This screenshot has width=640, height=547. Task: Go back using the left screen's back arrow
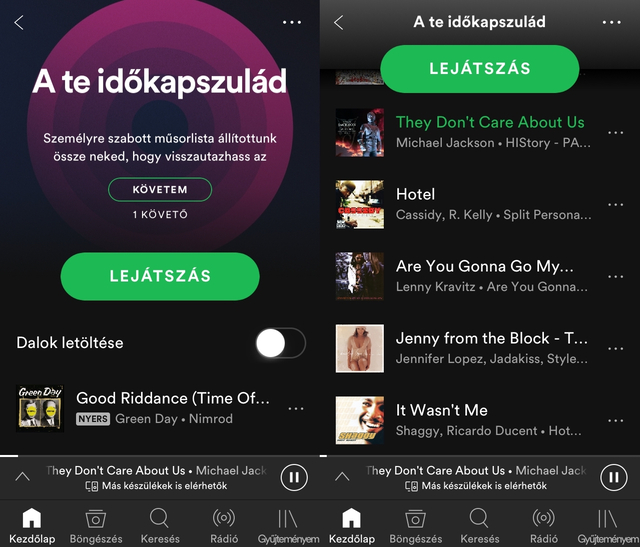pos(19,22)
